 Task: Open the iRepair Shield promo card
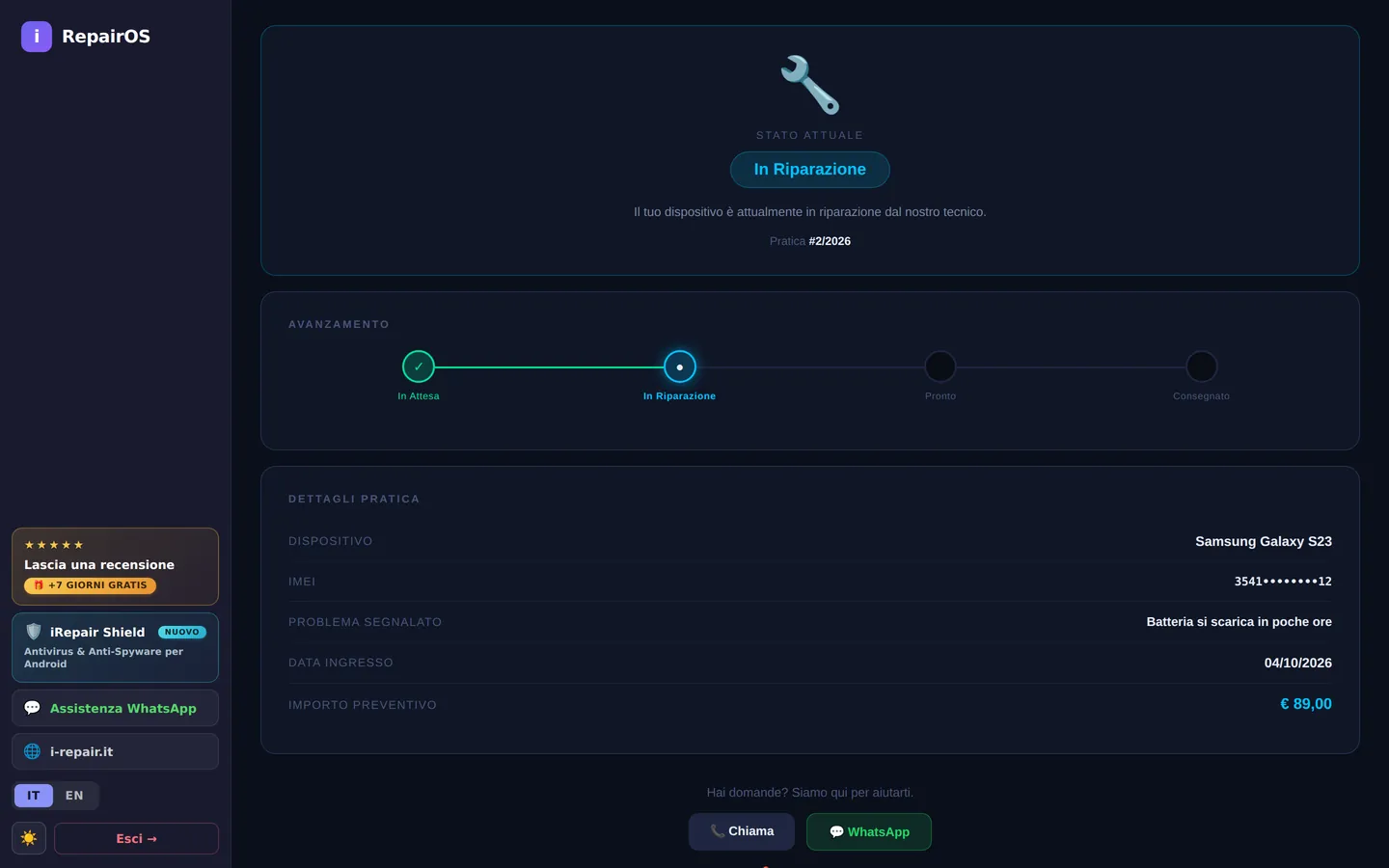(x=115, y=647)
